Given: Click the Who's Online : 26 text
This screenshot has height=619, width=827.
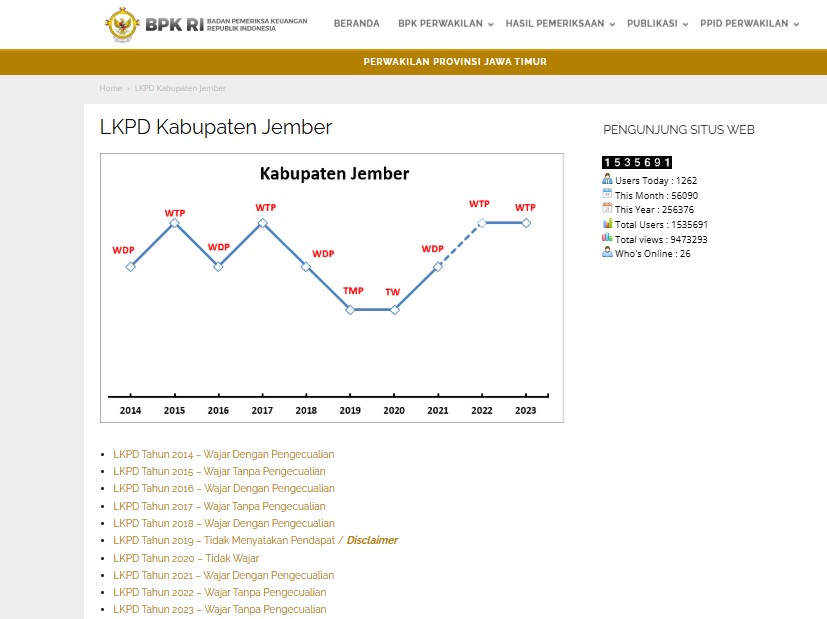Looking at the screenshot, I should (x=652, y=254).
